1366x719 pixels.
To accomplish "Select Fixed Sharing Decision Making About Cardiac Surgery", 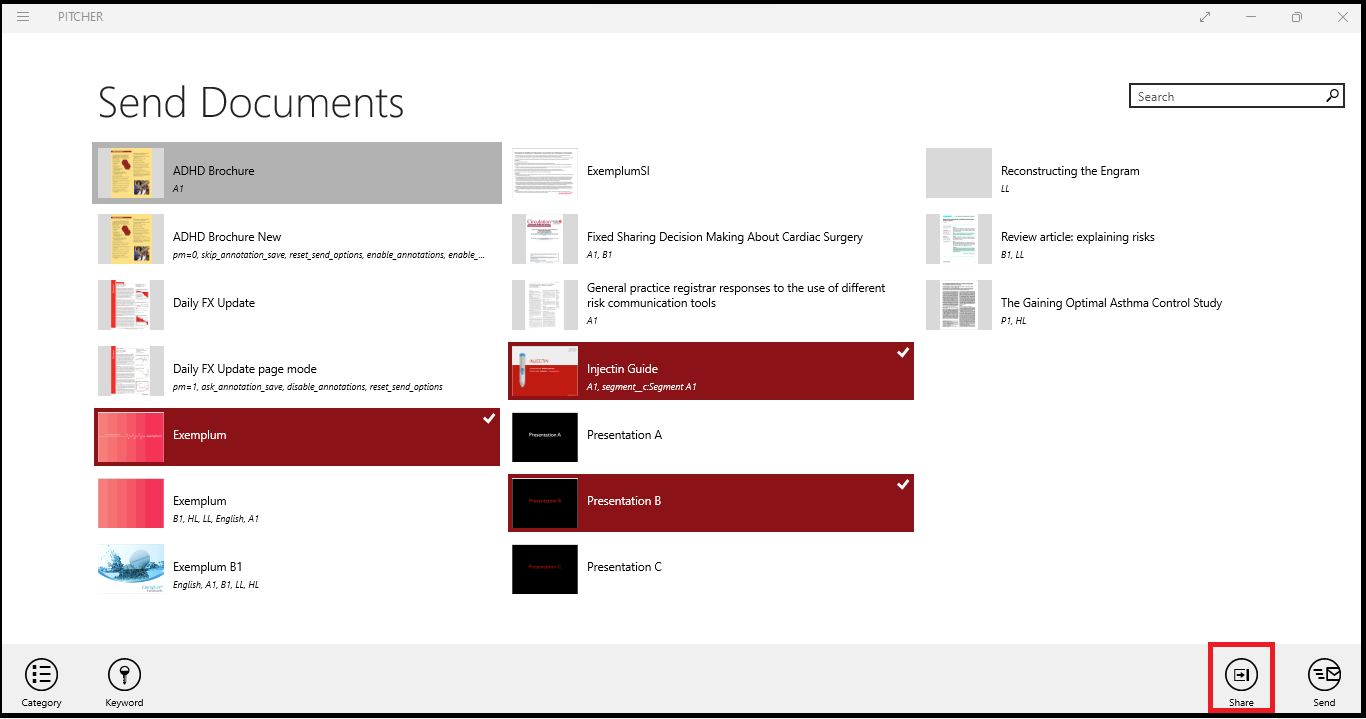I will [x=711, y=239].
